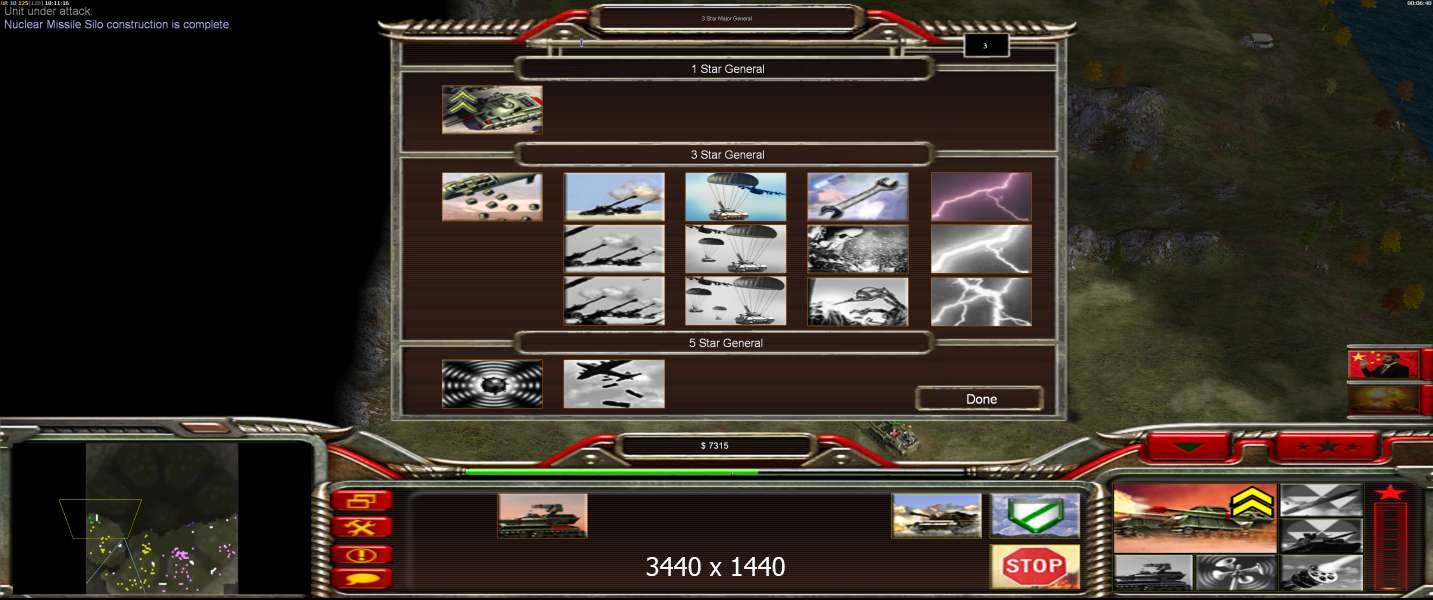This screenshot has width=1433, height=600.
Task: Click the red star experience bar
Action: coord(1390,537)
